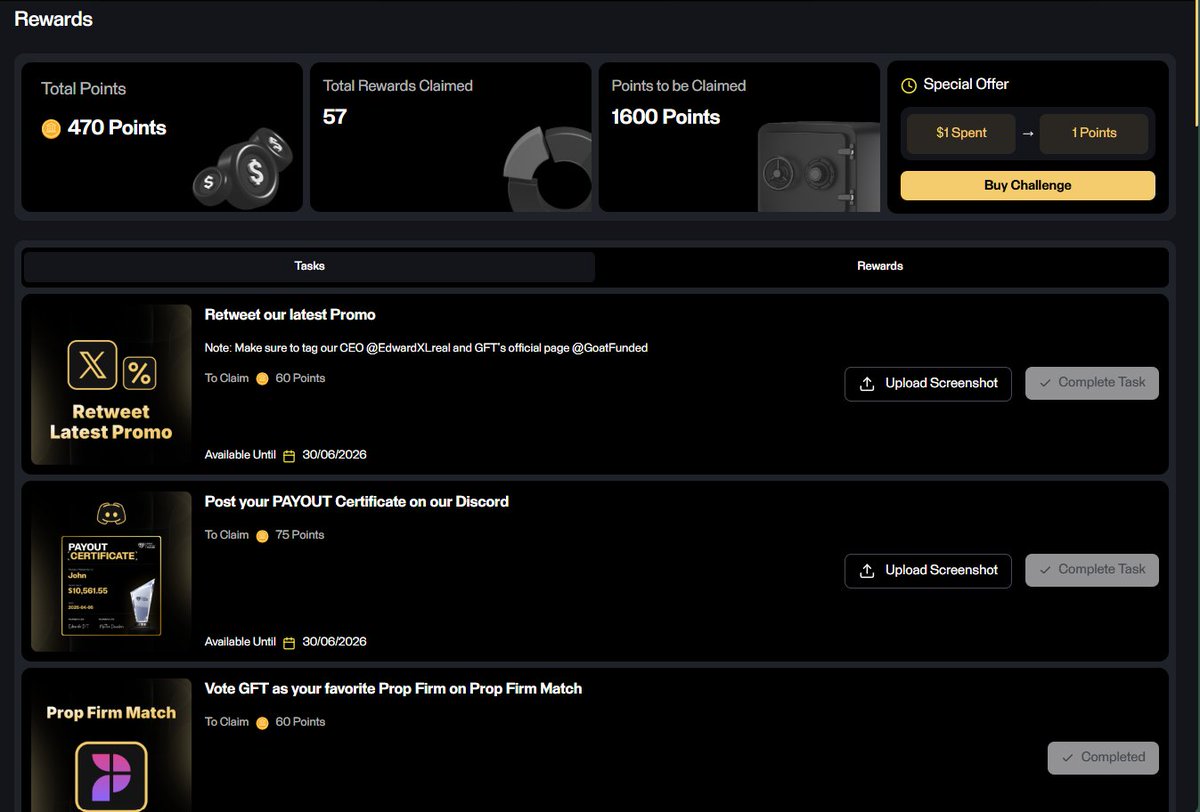Open the Payout Certificate thumbnail
The width and height of the screenshot is (1200, 812).
pyautogui.click(x=111, y=572)
